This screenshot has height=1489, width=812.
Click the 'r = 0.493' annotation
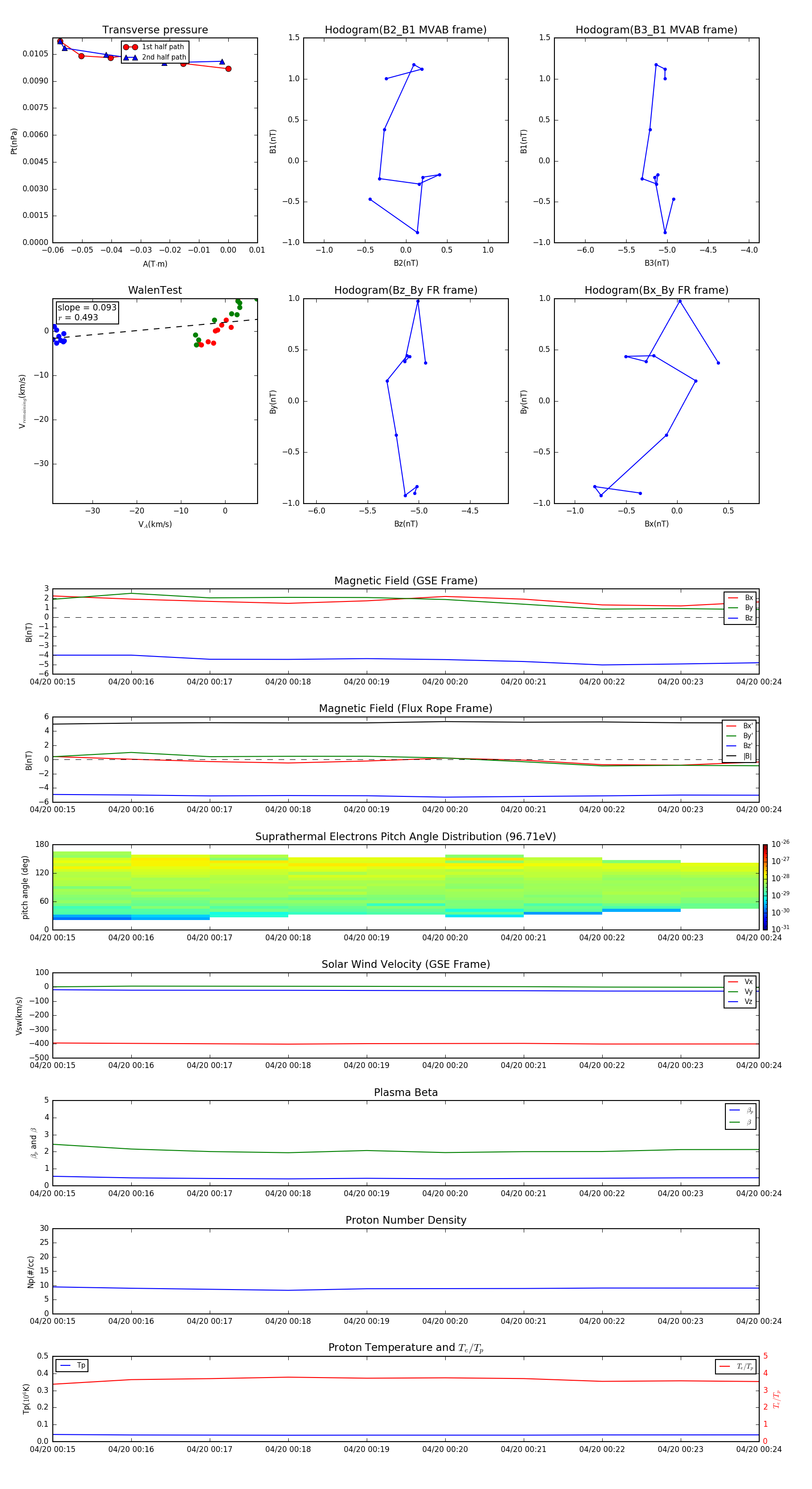coord(78,317)
